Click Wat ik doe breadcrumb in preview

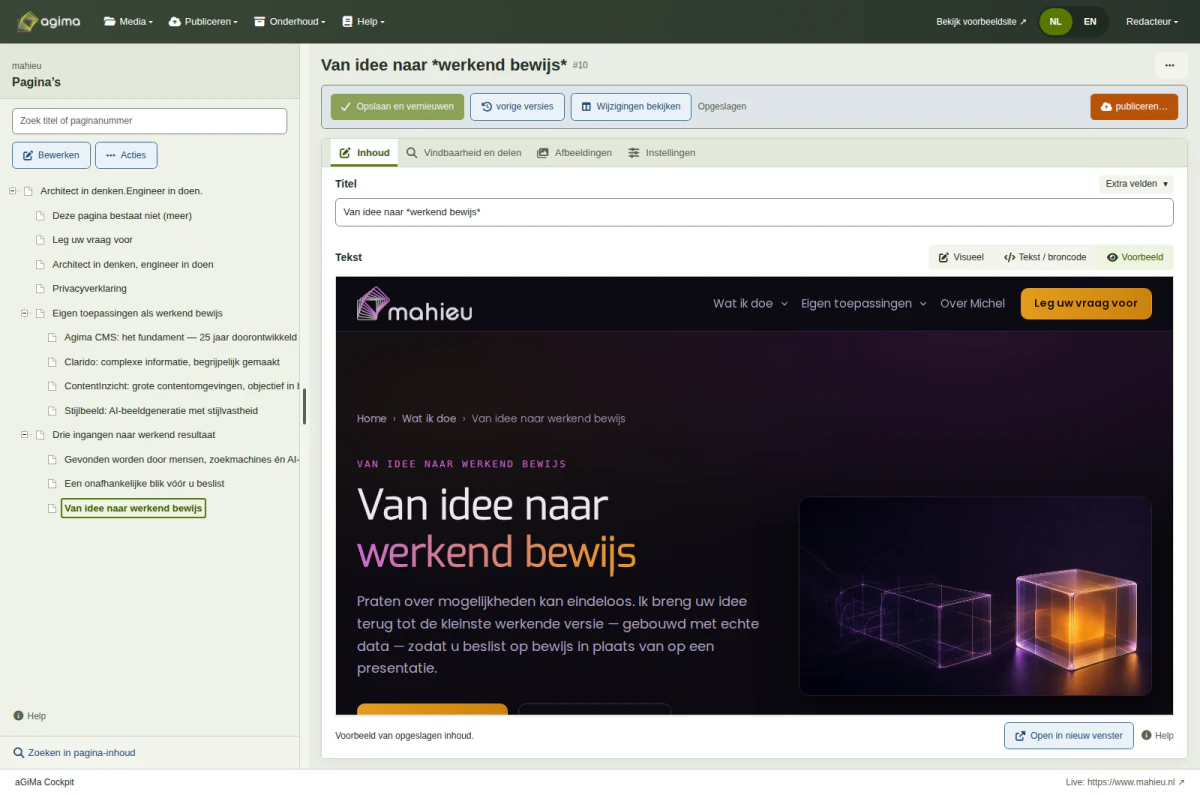(429, 418)
